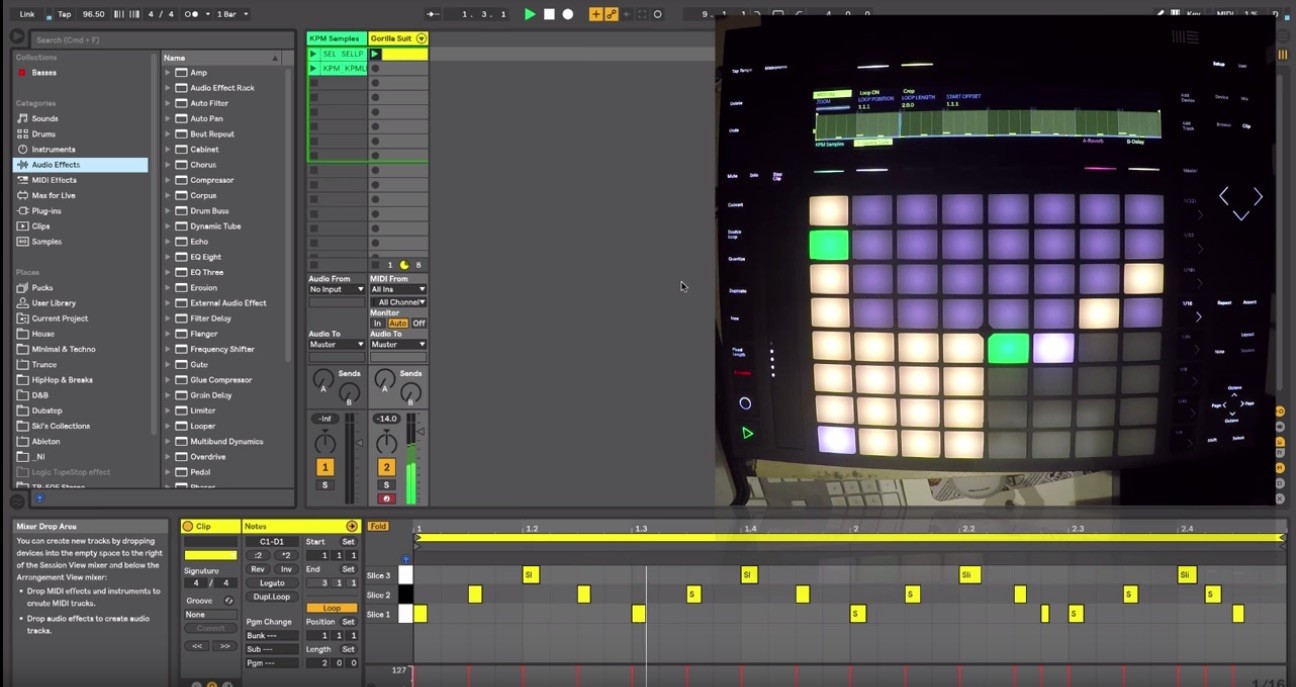Screen dimensions: 1296x687
Task: Open the Audio From No Input dropdown
Action: (337, 289)
